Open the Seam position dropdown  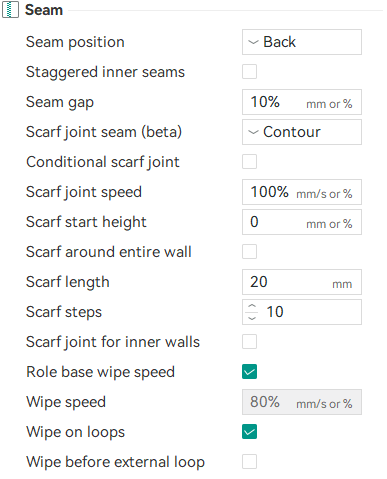[302, 42]
